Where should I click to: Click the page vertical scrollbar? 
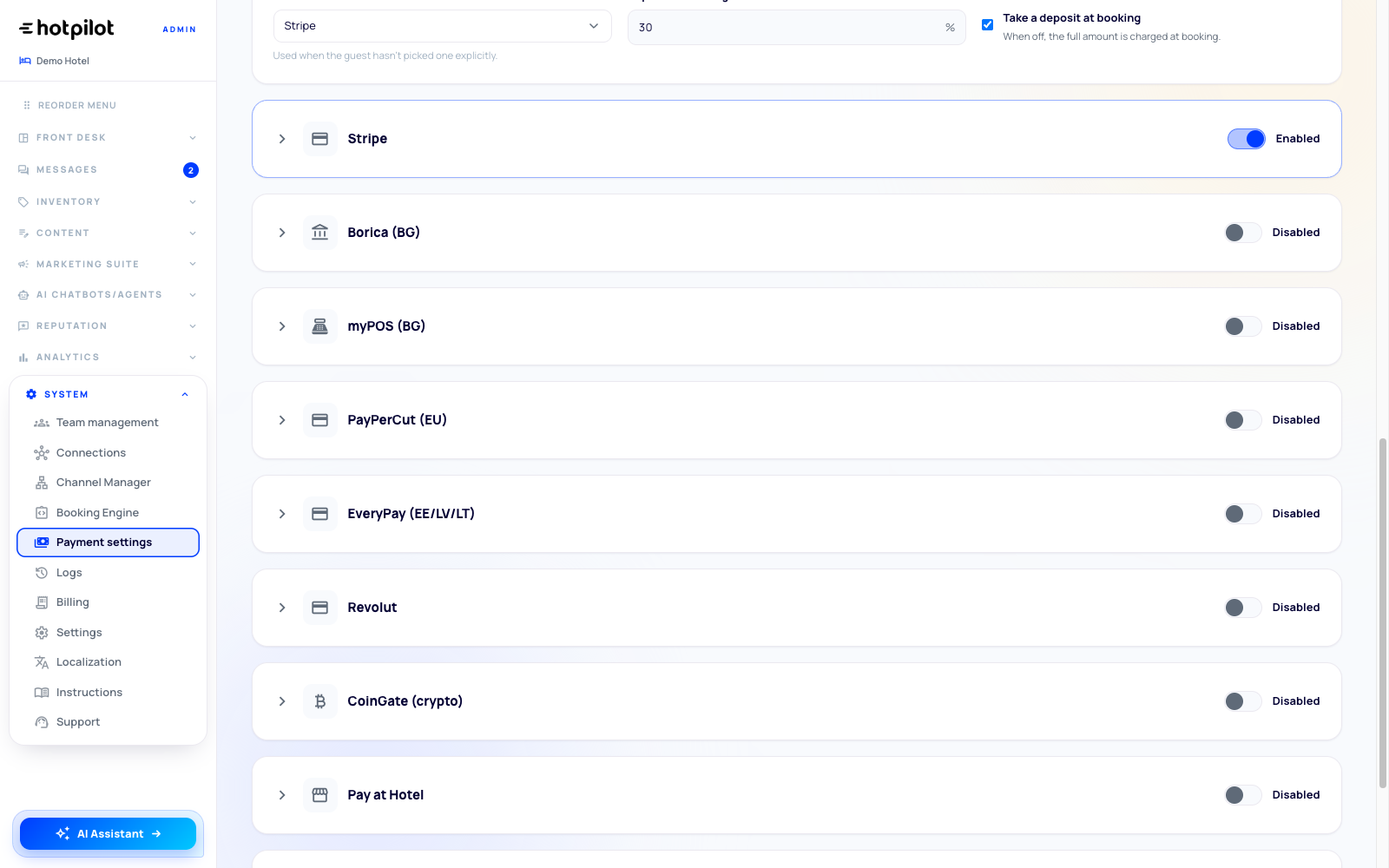coord(1383,614)
